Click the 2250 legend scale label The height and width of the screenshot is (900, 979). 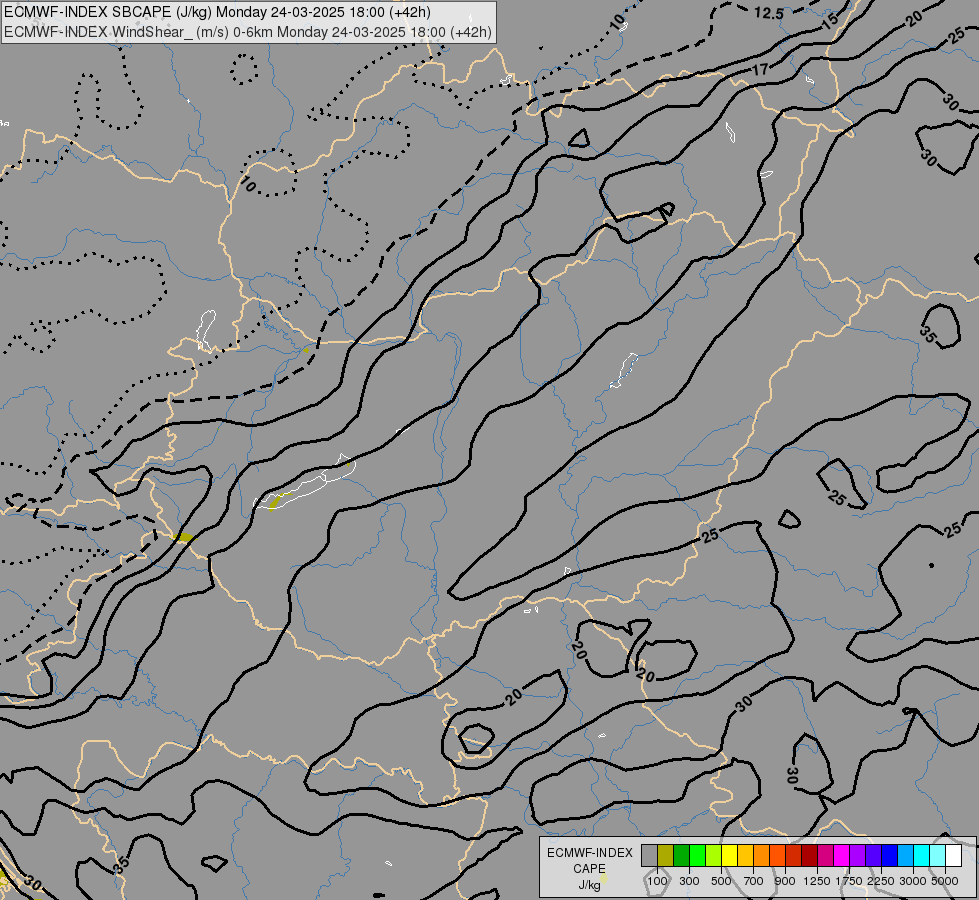[881, 881]
